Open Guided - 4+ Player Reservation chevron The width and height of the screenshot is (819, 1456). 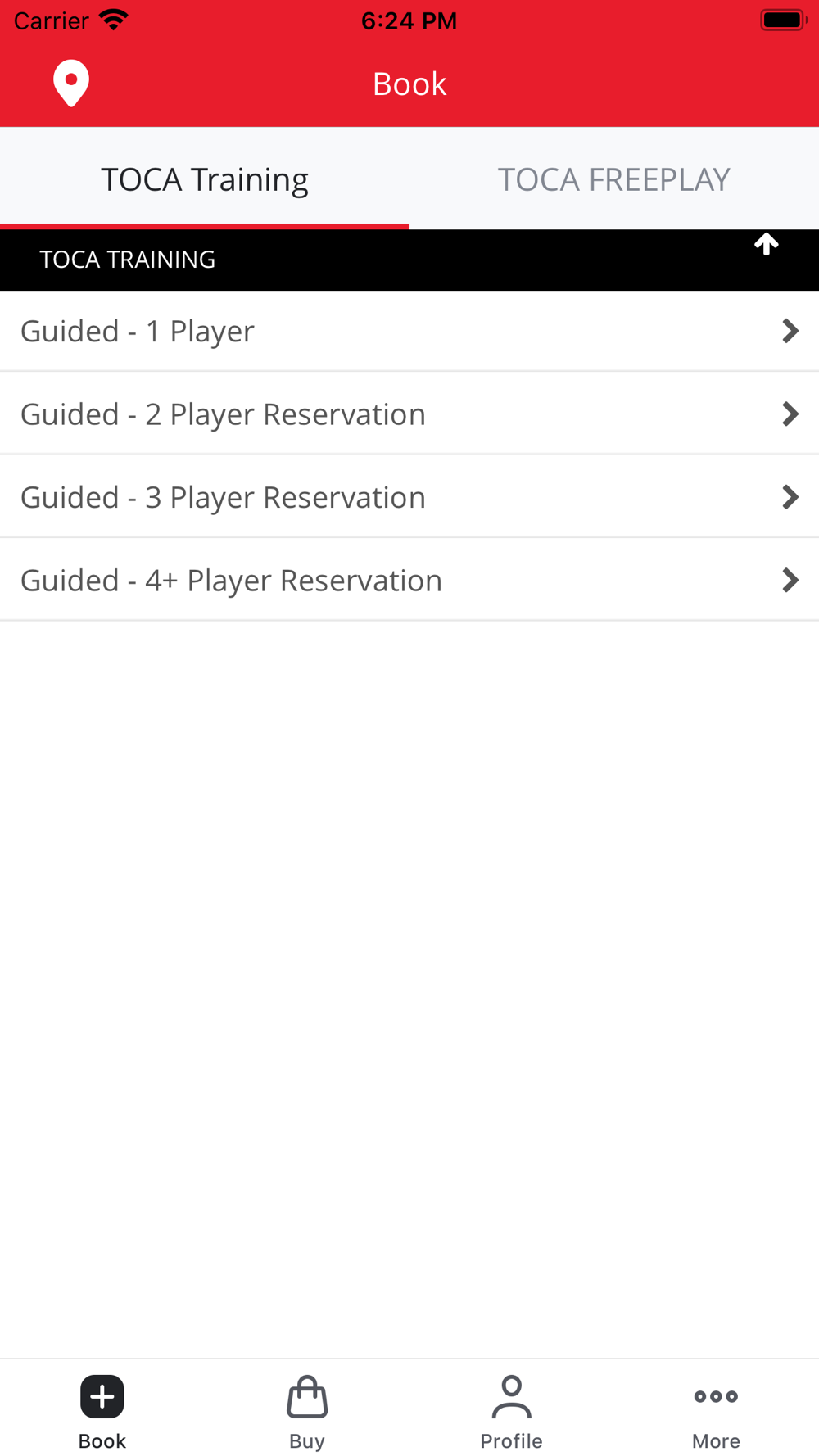pos(790,580)
